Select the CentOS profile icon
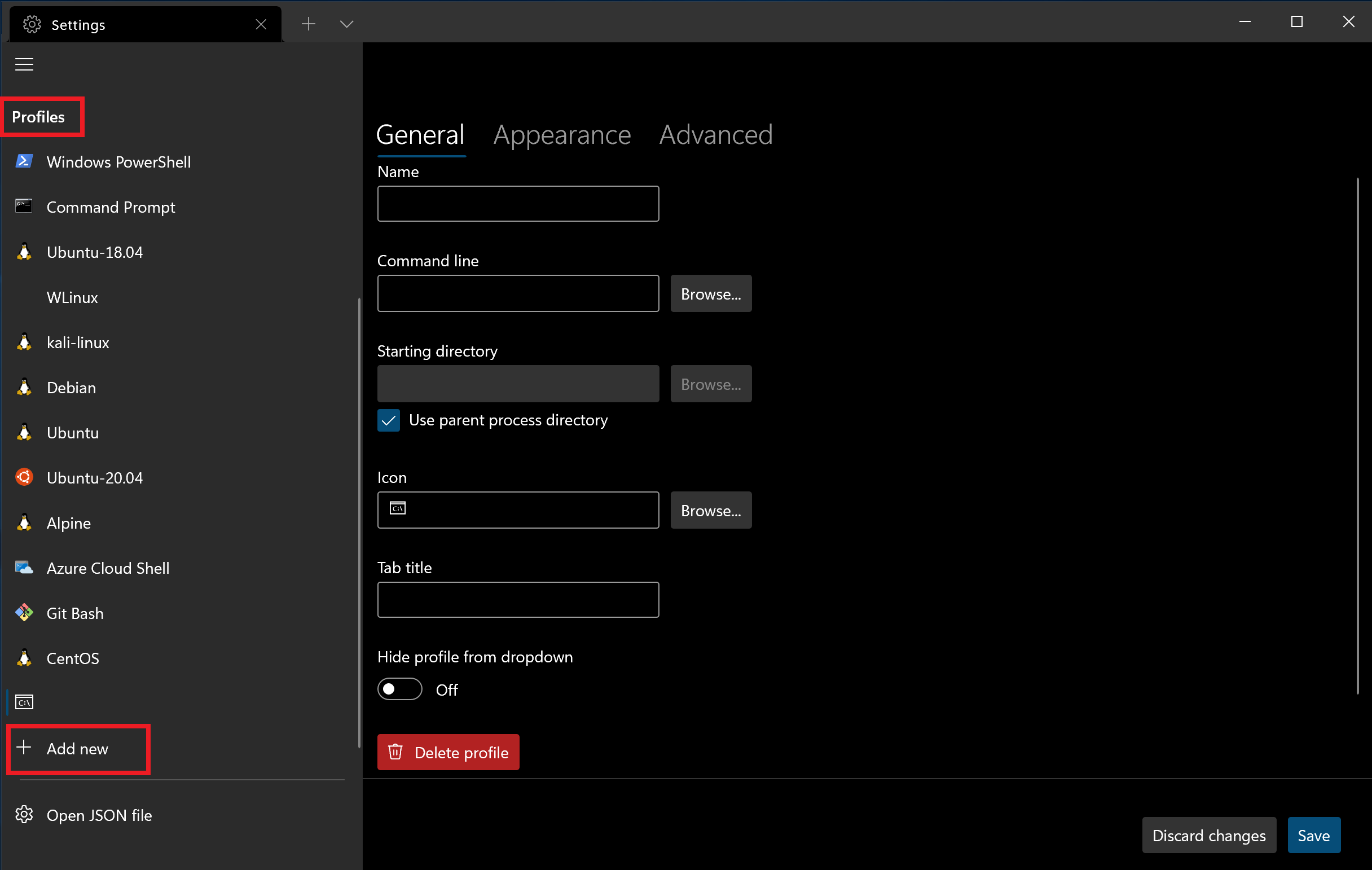Image resolution: width=1372 pixels, height=870 pixels. [25, 658]
